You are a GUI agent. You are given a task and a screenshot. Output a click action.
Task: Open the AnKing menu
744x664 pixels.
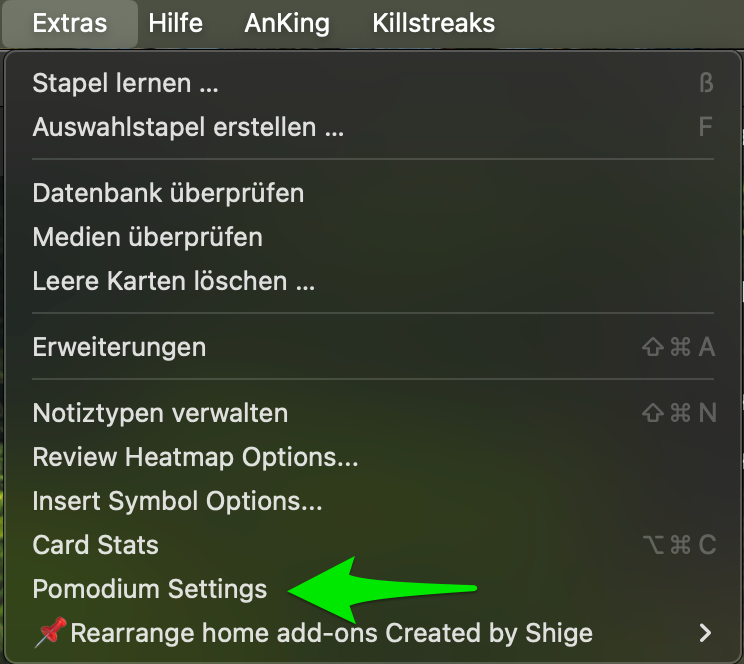point(287,23)
